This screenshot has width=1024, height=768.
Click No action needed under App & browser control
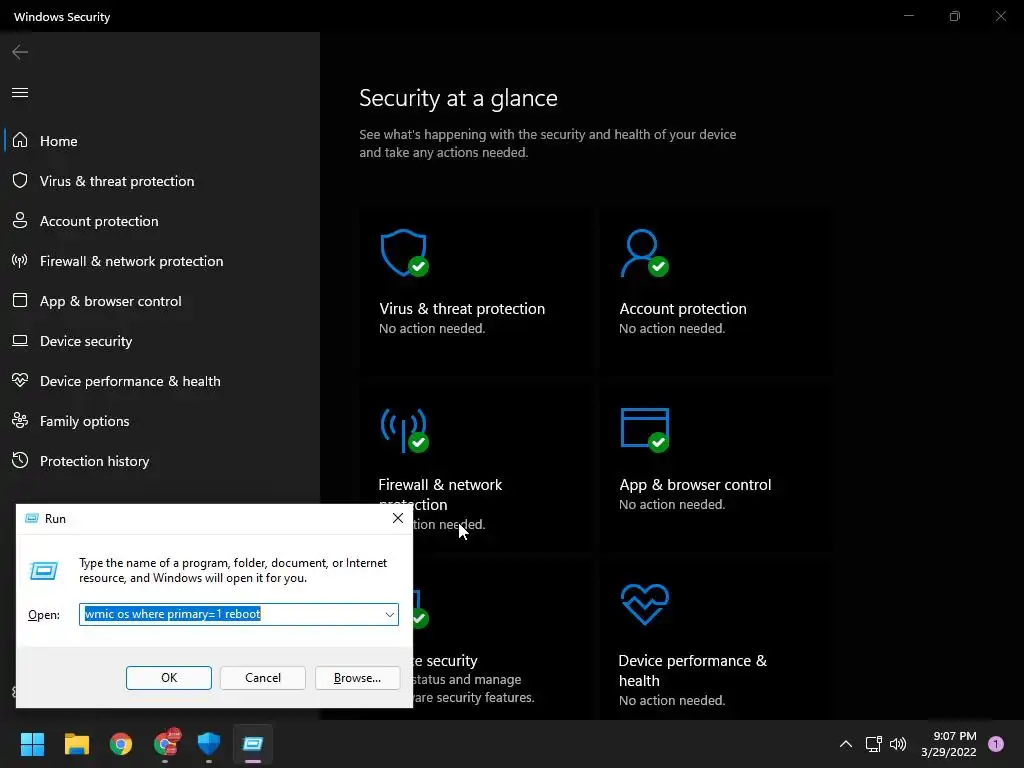pos(672,505)
